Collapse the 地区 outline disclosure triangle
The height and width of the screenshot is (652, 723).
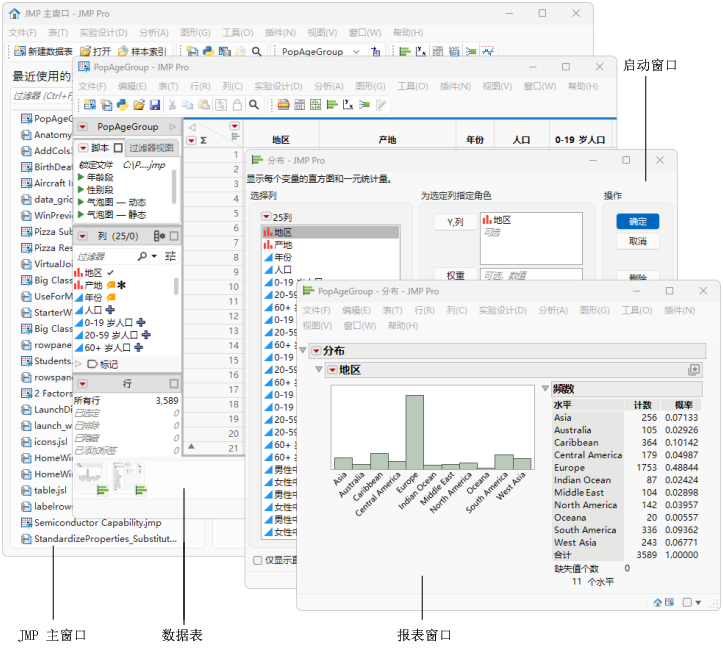click(x=319, y=369)
